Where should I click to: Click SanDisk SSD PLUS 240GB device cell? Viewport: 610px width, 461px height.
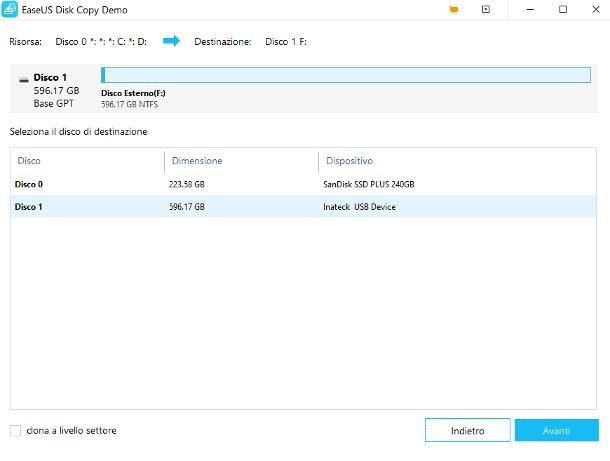[x=369, y=184]
